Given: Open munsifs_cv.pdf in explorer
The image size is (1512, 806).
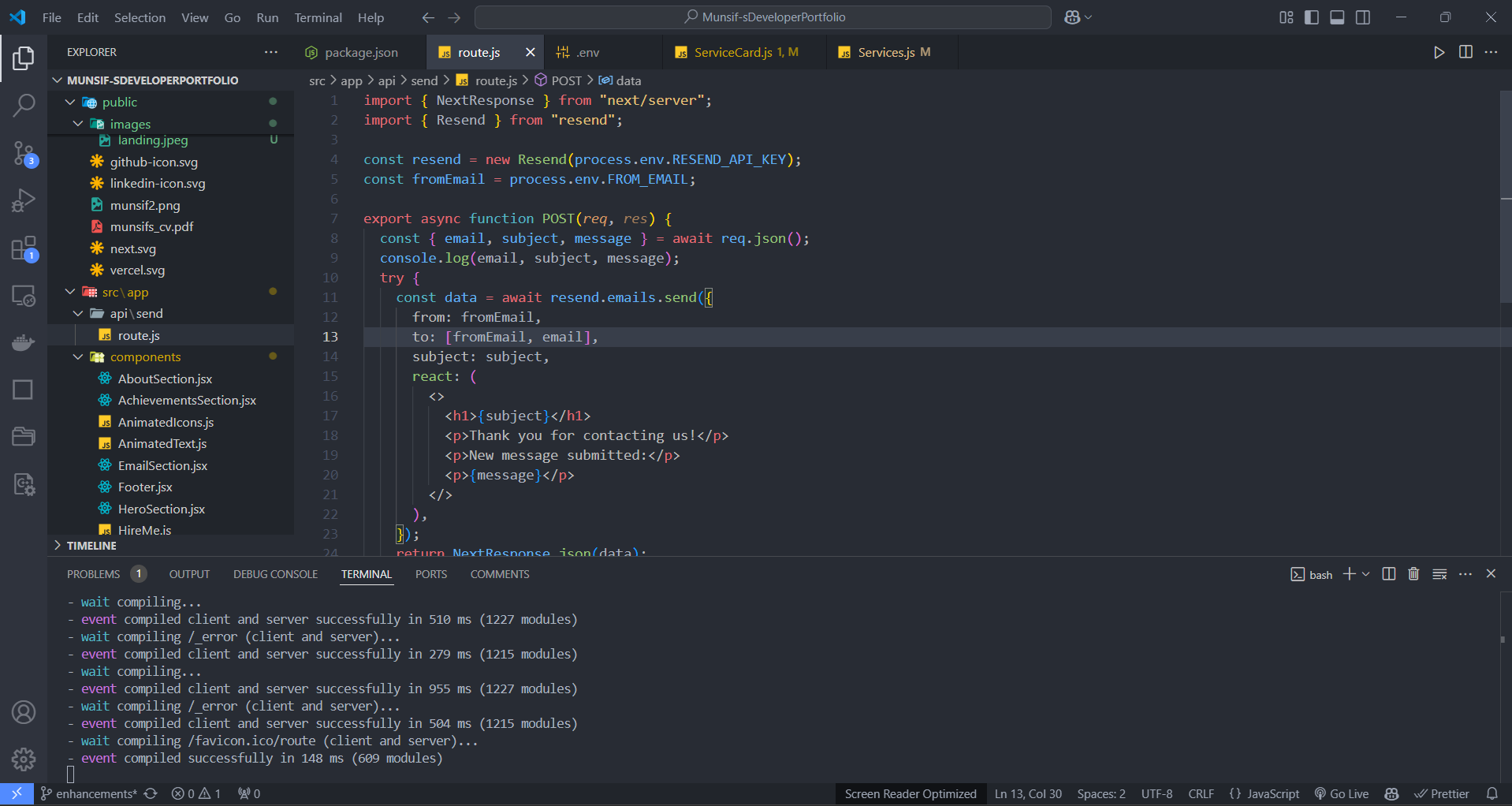Looking at the screenshot, I should coord(151,226).
